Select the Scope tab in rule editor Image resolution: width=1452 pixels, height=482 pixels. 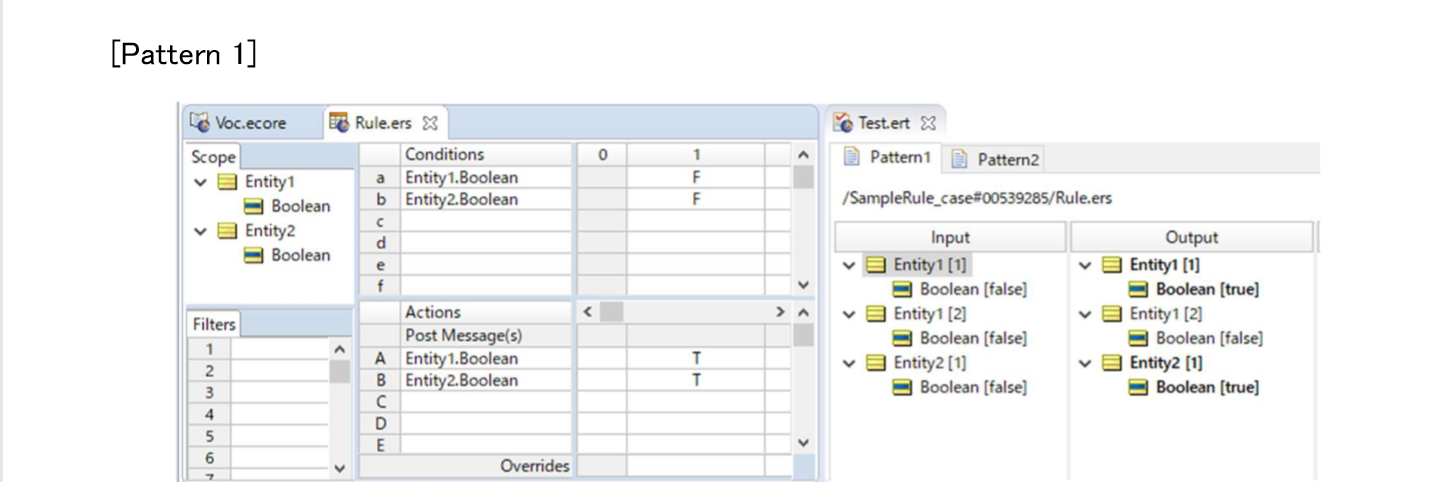(213, 157)
